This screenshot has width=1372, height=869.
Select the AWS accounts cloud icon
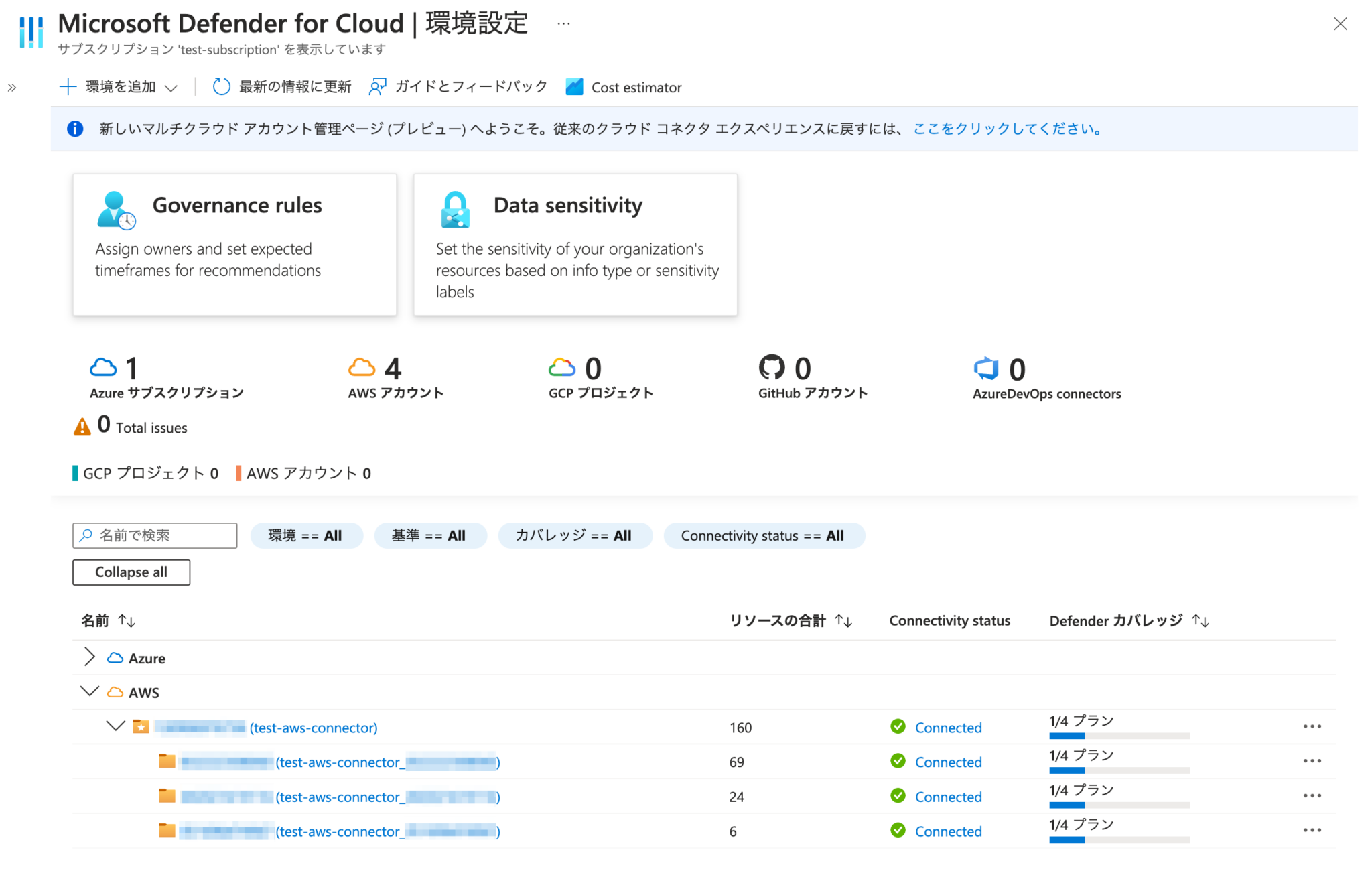click(361, 366)
